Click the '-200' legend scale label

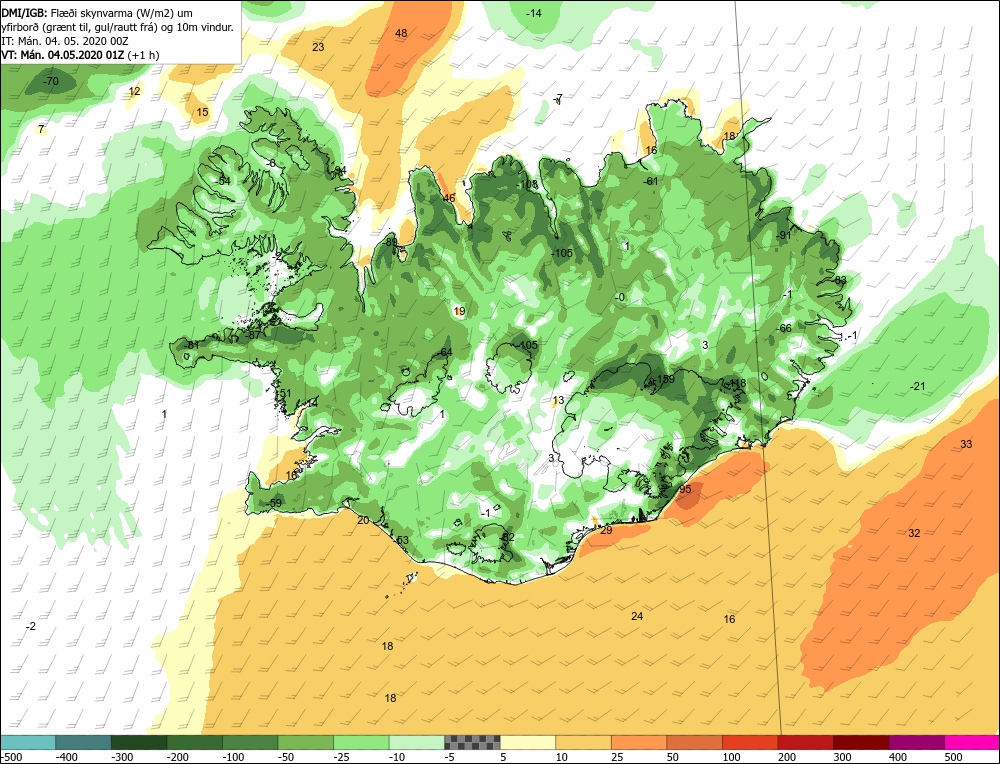coord(177,756)
